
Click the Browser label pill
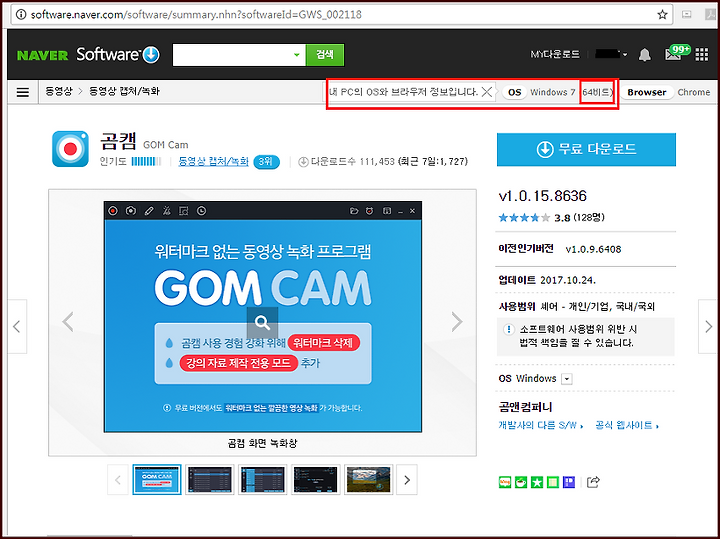647,92
